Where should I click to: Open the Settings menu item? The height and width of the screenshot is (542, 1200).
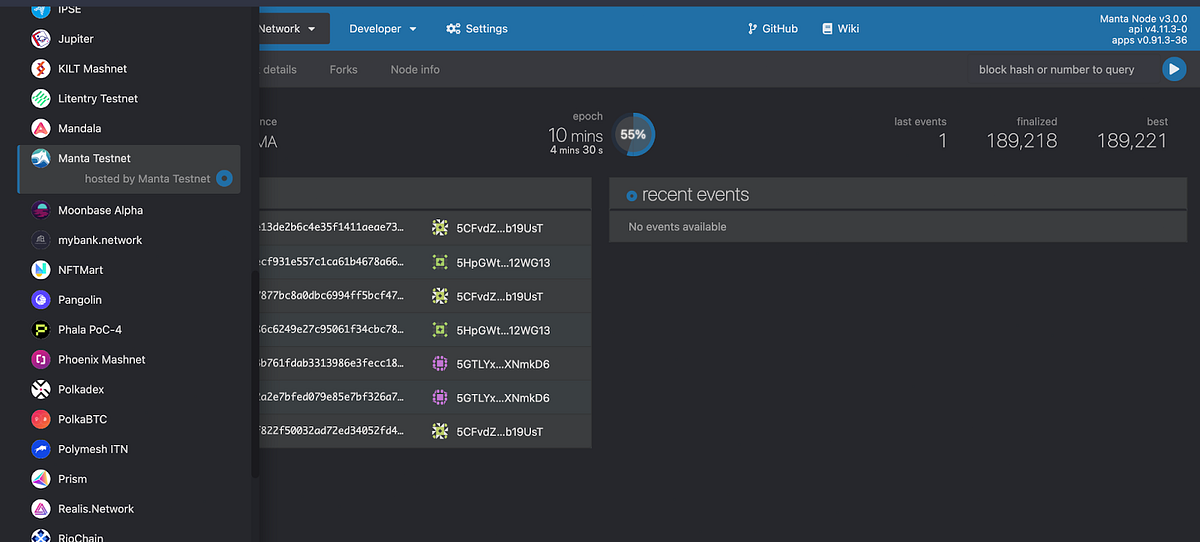click(x=477, y=29)
